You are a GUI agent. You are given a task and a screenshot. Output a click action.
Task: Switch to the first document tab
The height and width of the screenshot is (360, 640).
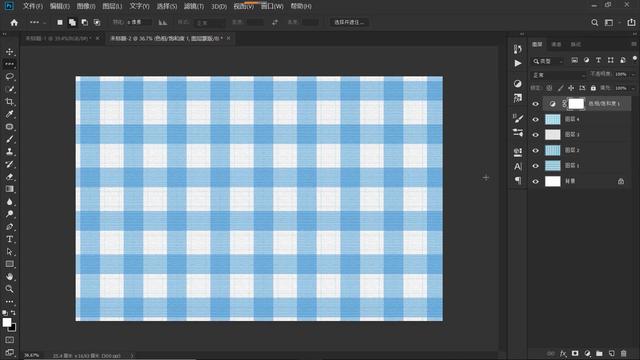point(58,38)
